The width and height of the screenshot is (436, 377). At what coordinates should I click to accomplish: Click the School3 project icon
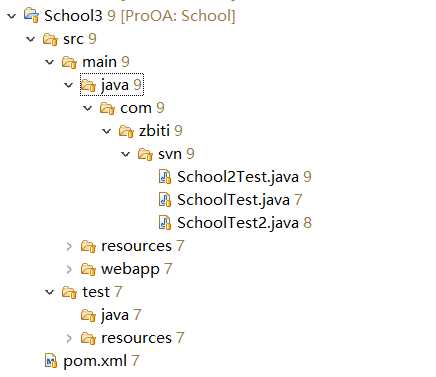pos(31,16)
